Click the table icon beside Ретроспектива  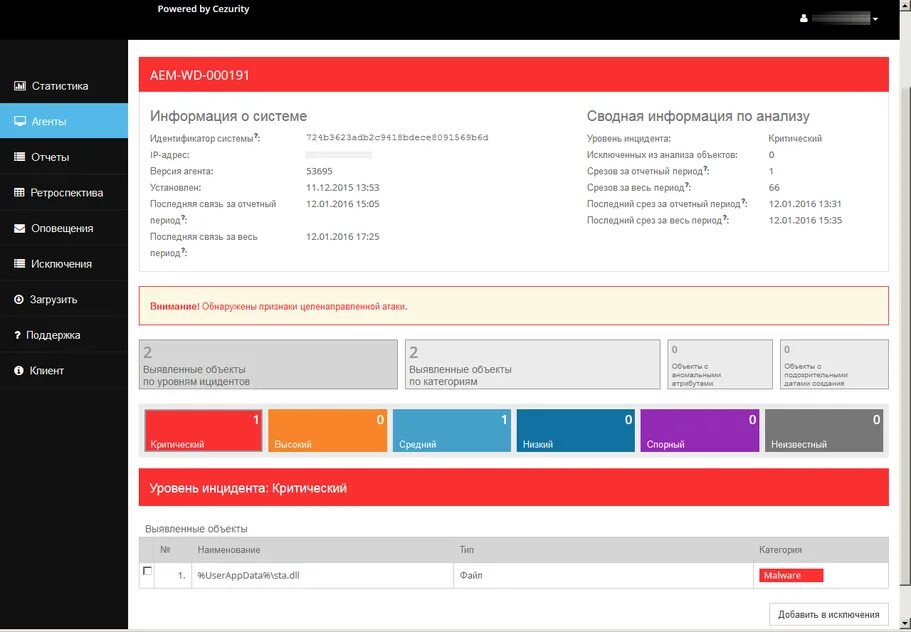(x=19, y=192)
